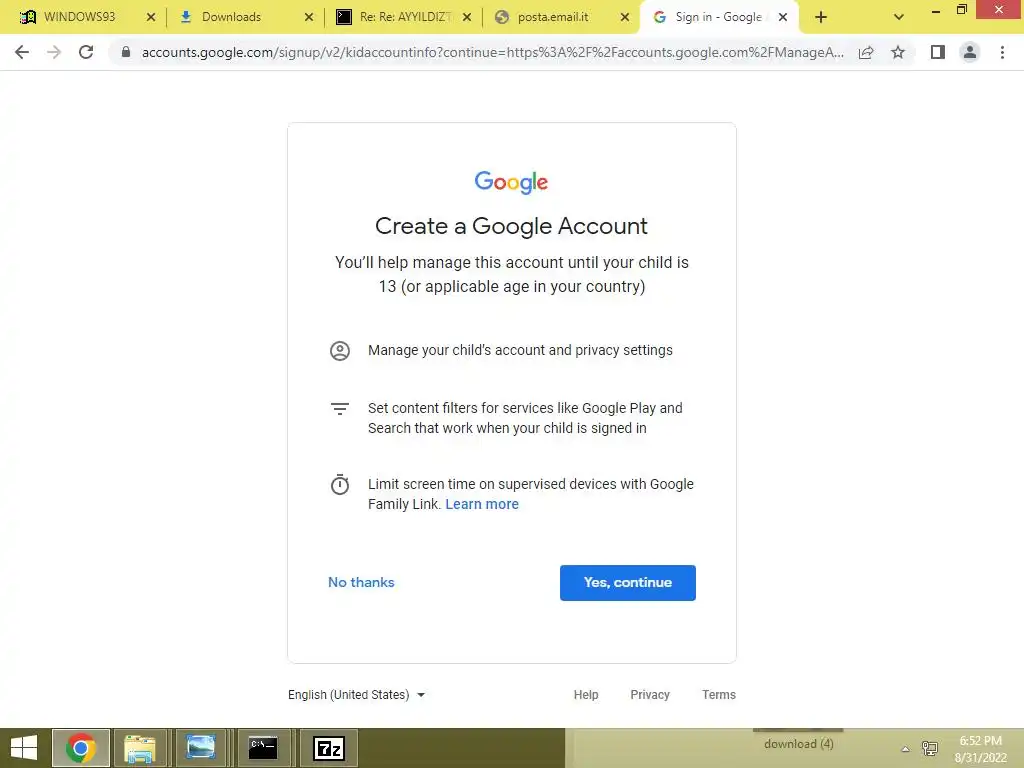Switch to Re: Re: AYYILDIZ tab
This screenshot has height=768, width=1024.
point(404,17)
